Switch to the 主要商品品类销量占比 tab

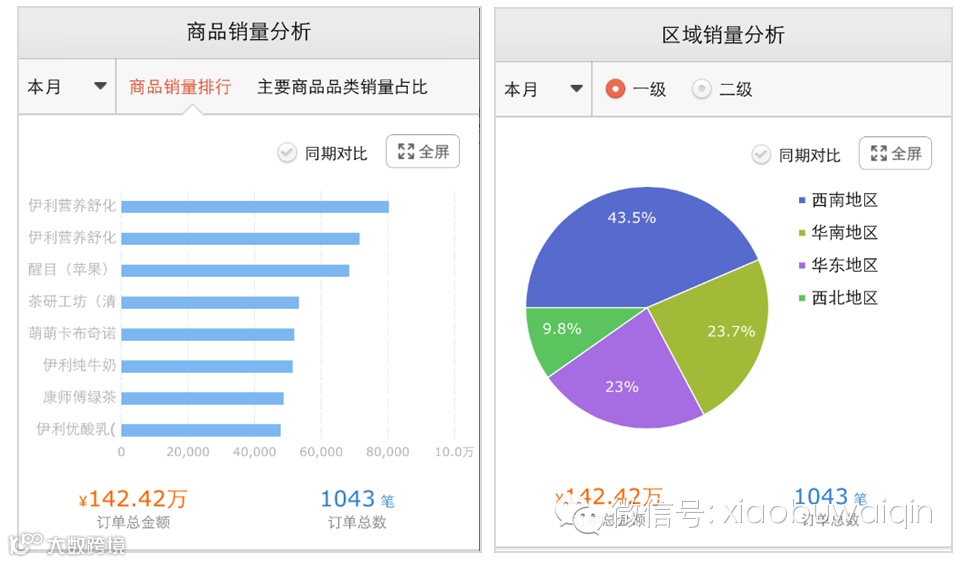point(342,87)
